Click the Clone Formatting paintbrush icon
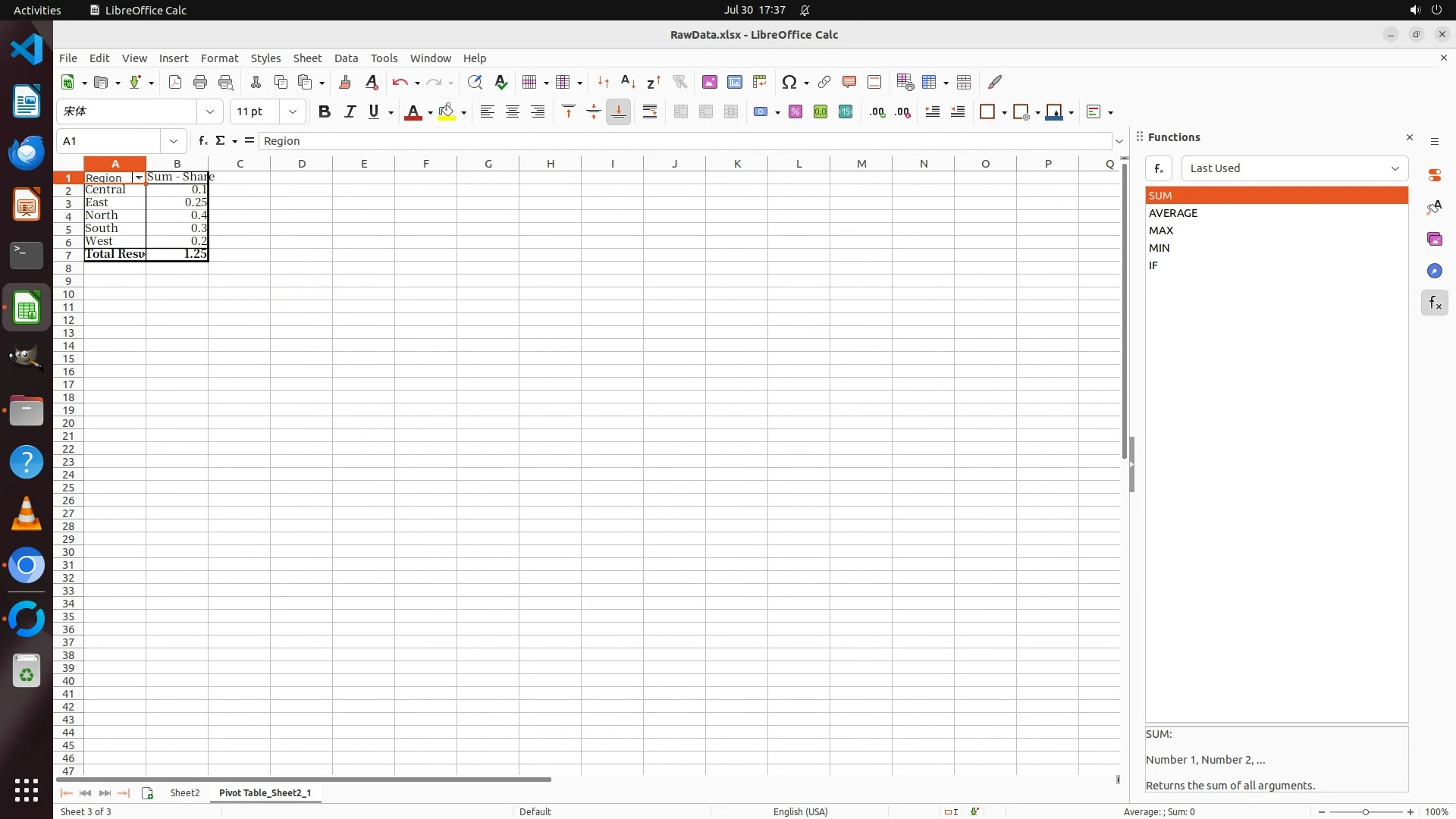This screenshot has width=1456, height=819. (x=345, y=82)
